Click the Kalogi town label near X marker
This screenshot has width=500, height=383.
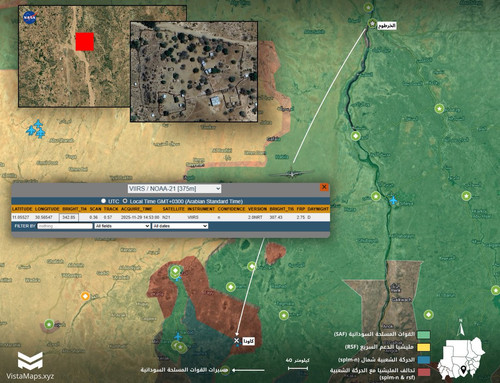[x=249, y=341]
